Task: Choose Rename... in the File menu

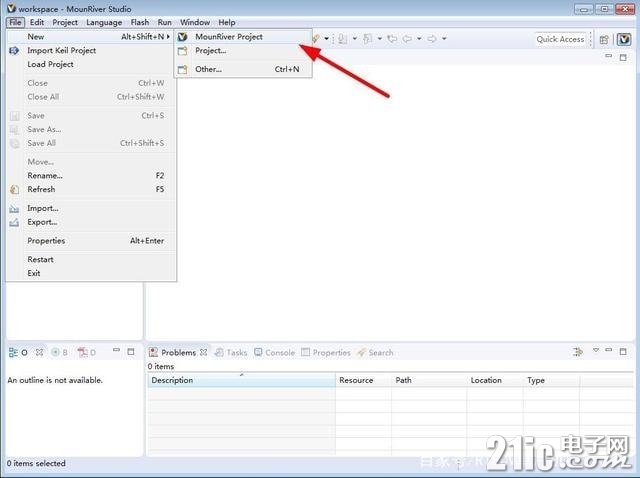Action: click(x=91, y=176)
